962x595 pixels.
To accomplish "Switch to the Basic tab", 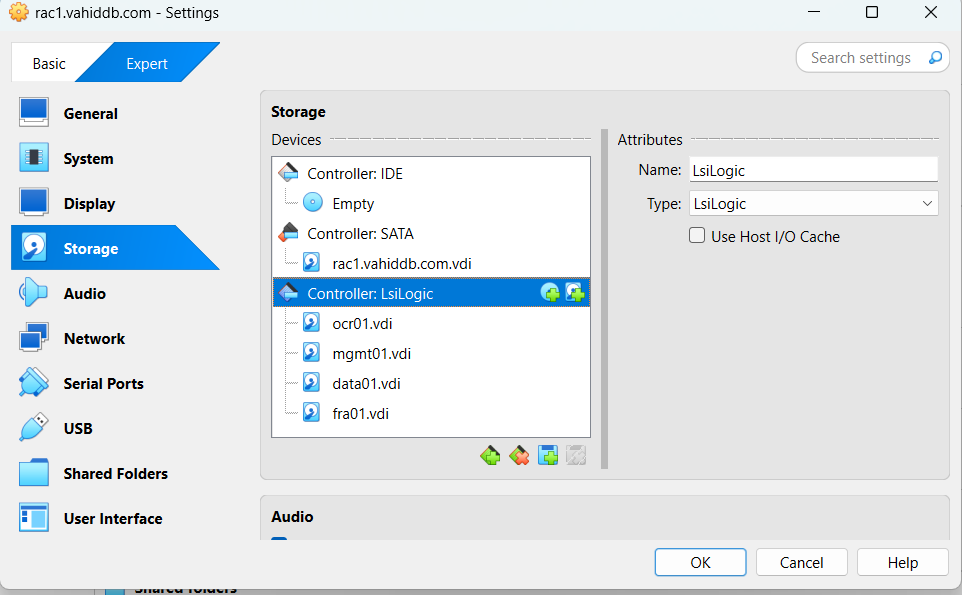I will coord(49,64).
